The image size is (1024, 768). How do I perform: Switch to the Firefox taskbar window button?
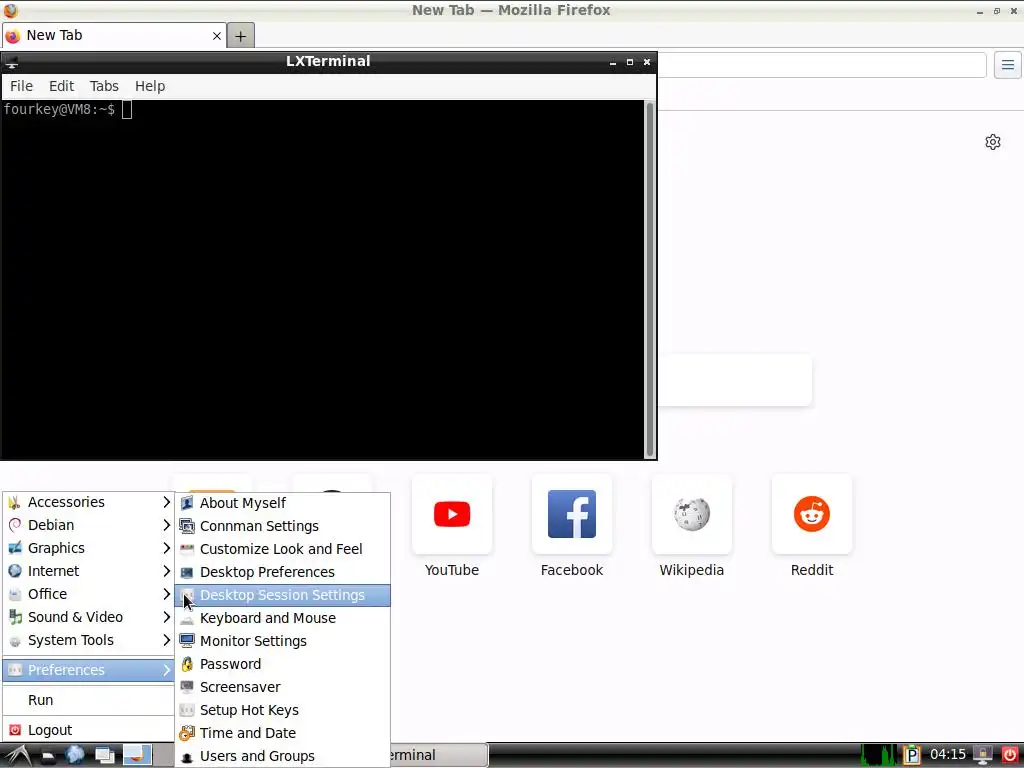(x=138, y=755)
